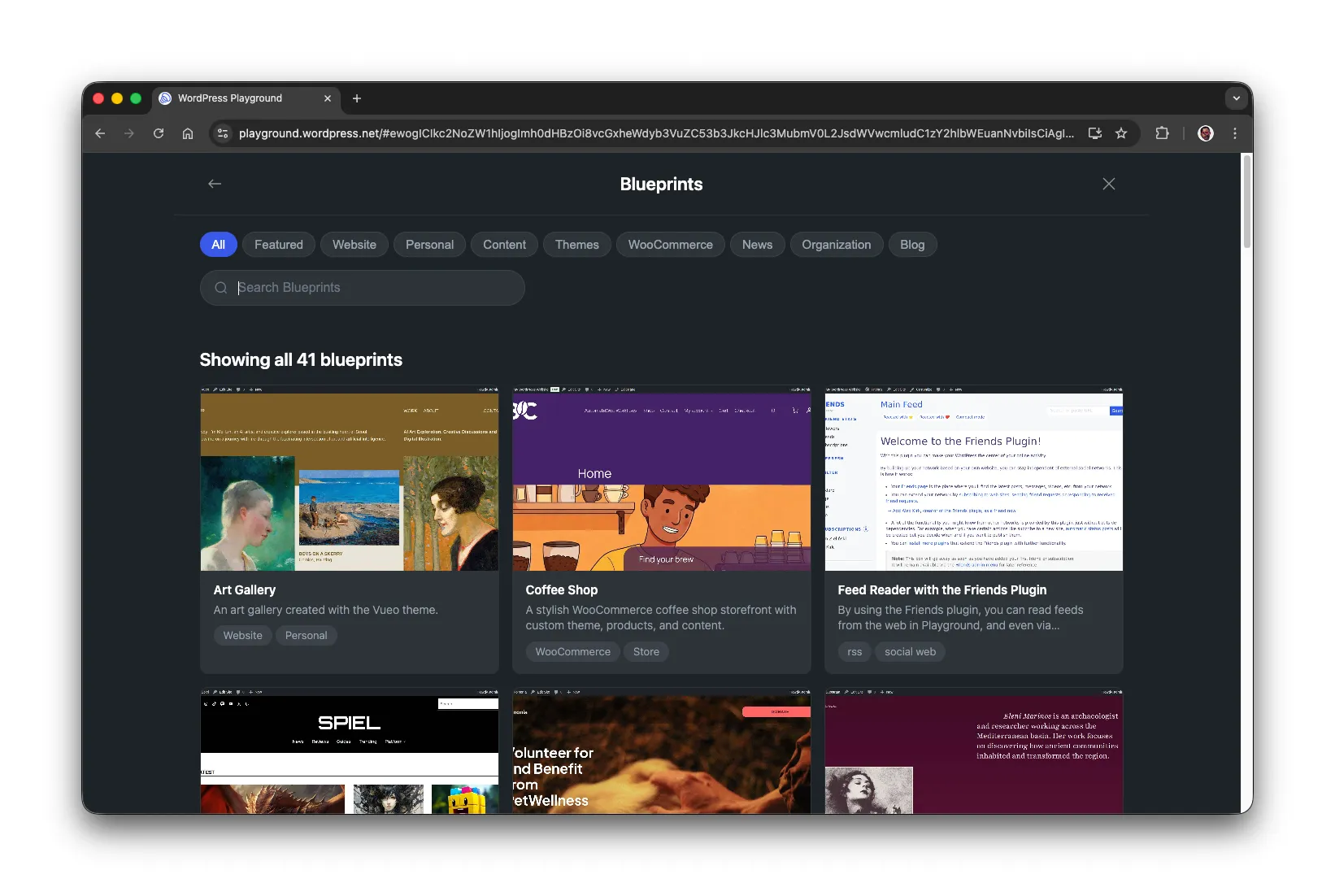Filter blueprints by Featured

click(278, 245)
